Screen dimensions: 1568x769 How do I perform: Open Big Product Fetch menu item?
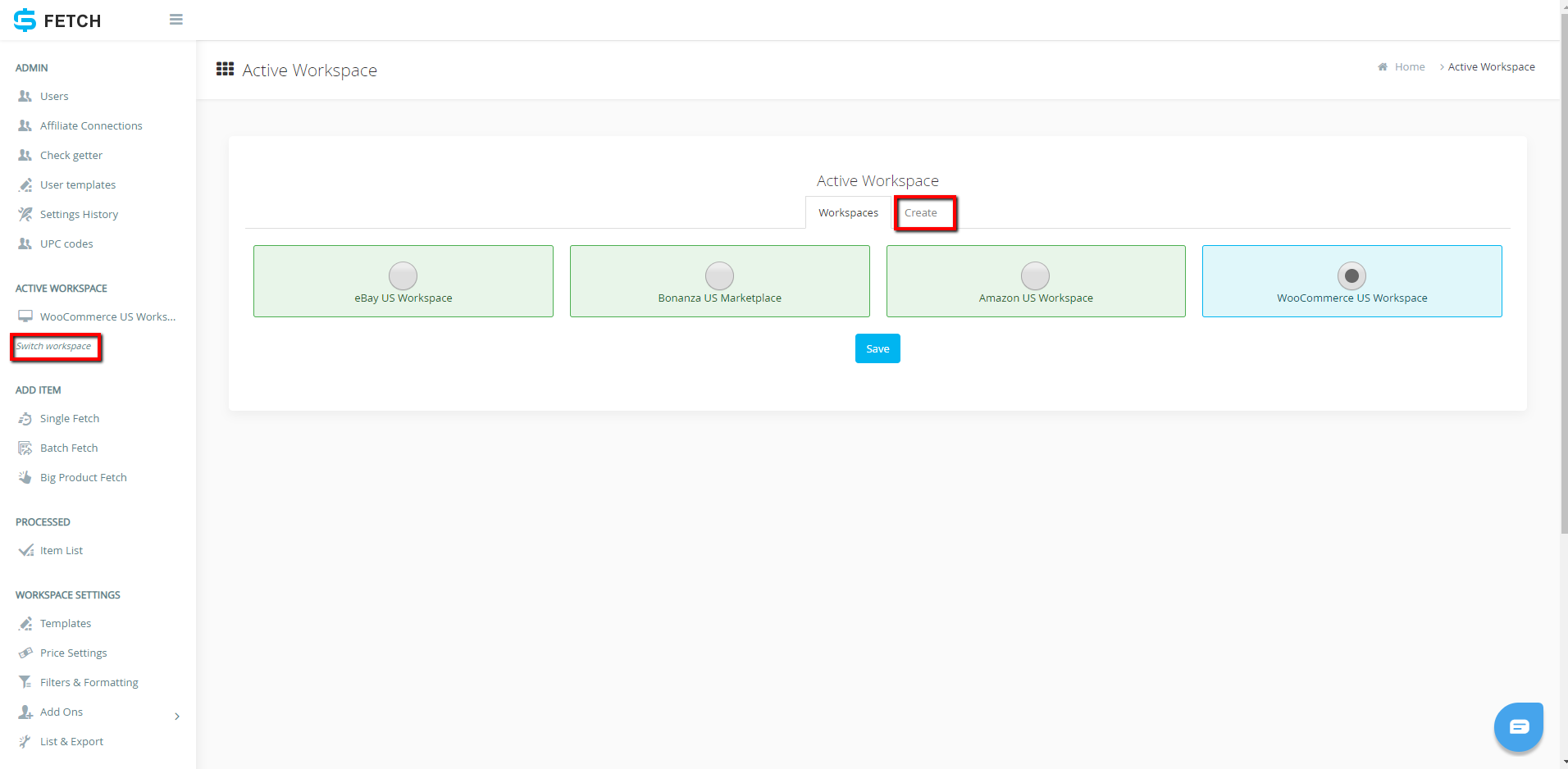(x=84, y=477)
